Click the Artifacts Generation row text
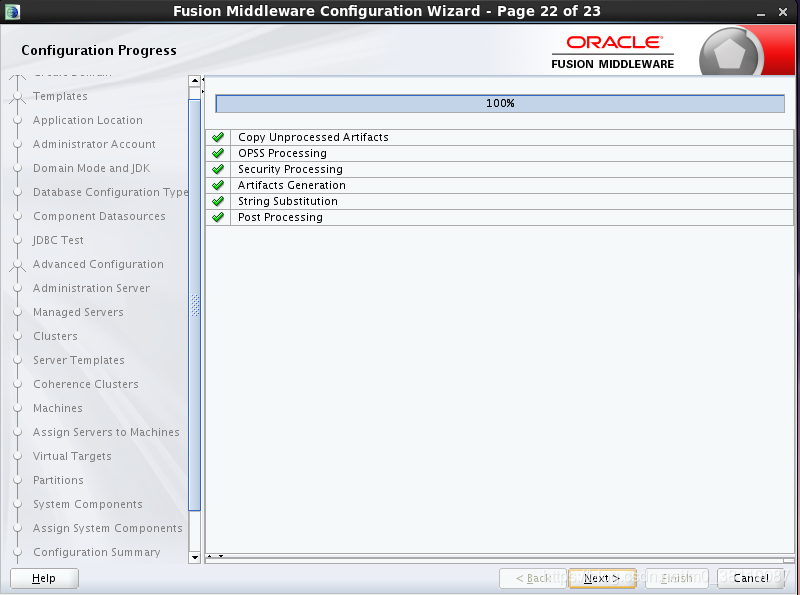 coord(292,185)
